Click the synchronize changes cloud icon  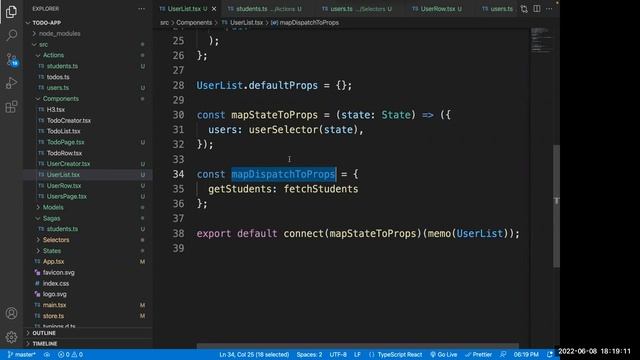(47, 354)
